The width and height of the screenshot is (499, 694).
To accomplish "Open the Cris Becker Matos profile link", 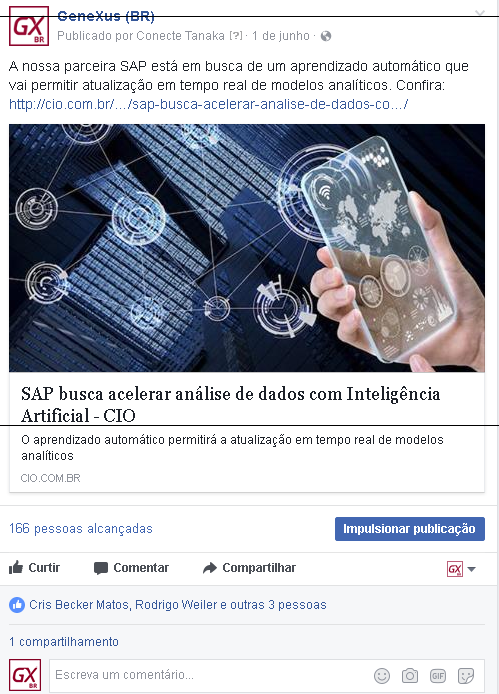I will 79,605.
